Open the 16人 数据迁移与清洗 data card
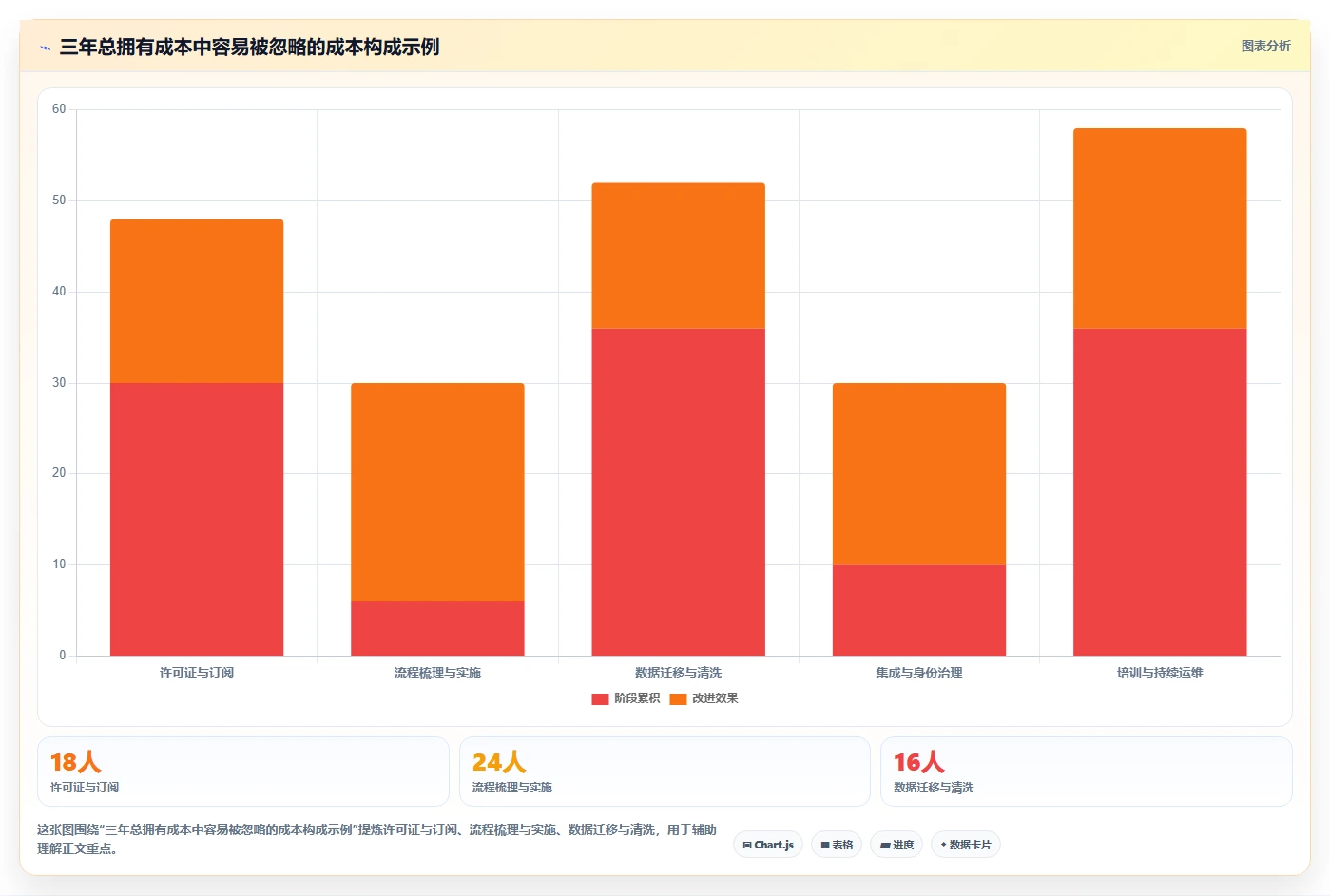Screen dimensions: 1330x896 1087,772
